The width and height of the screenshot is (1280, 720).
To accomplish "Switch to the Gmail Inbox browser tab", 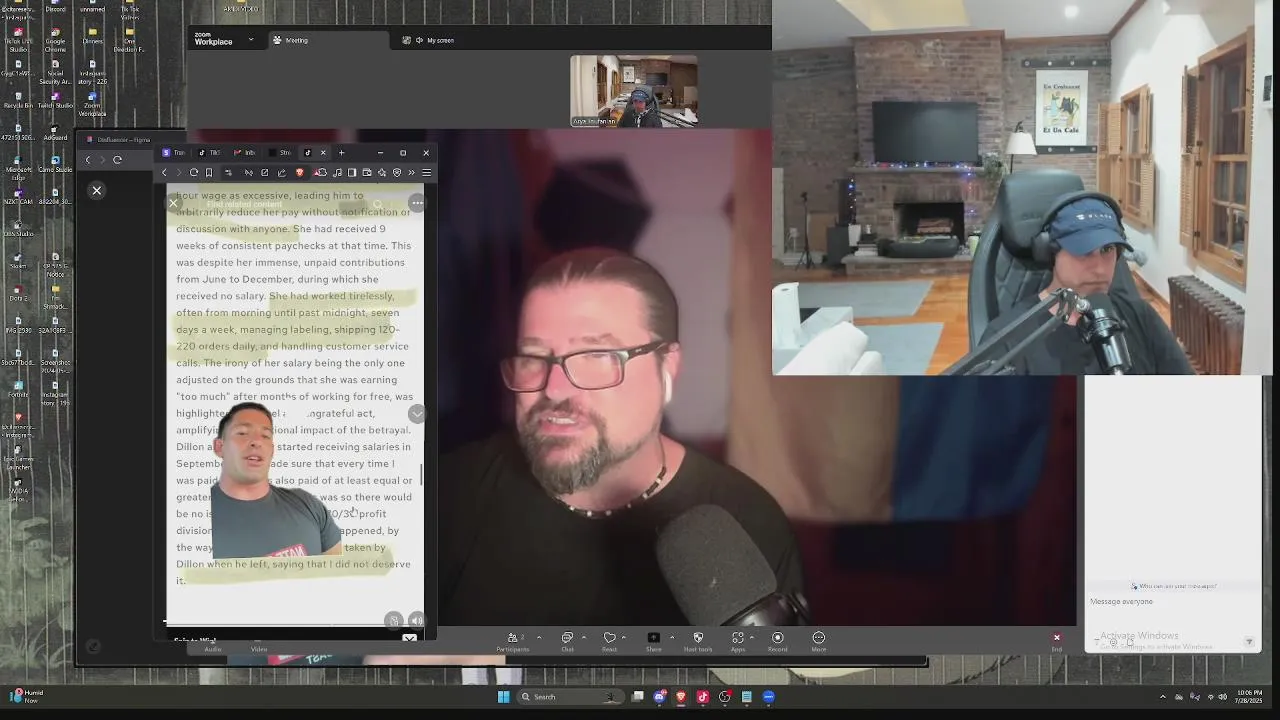I will [x=244, y=153].
